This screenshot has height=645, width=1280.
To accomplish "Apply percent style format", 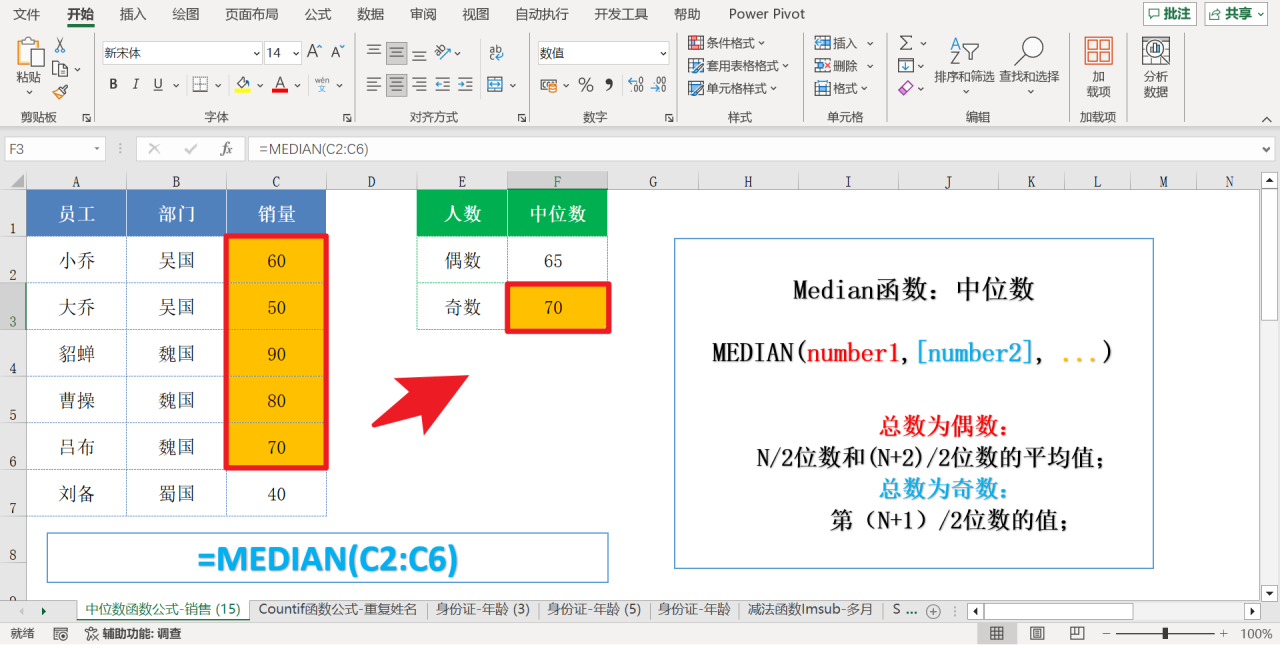I will pyautogui.click(x=586, y=85).
